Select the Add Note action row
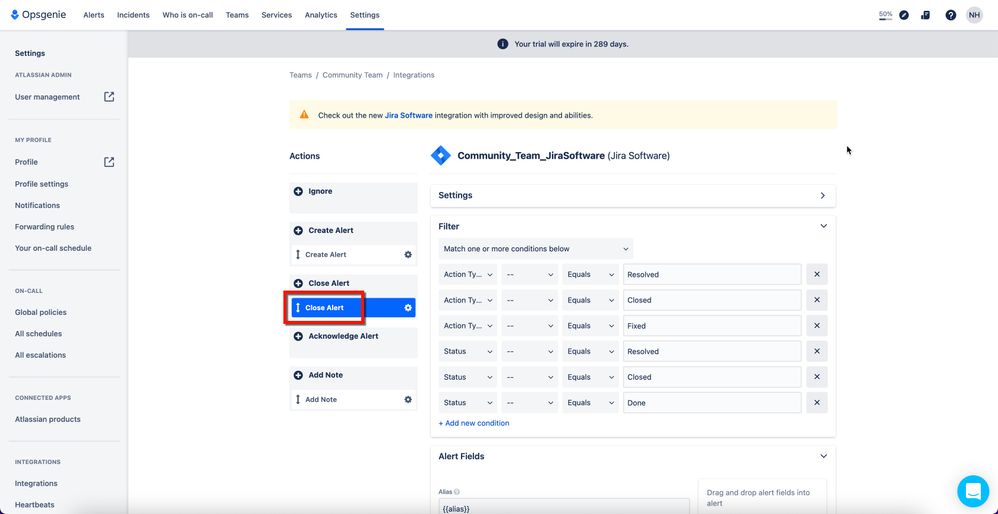The width and height of the screenshot is (998, 514). coord(353,399)
